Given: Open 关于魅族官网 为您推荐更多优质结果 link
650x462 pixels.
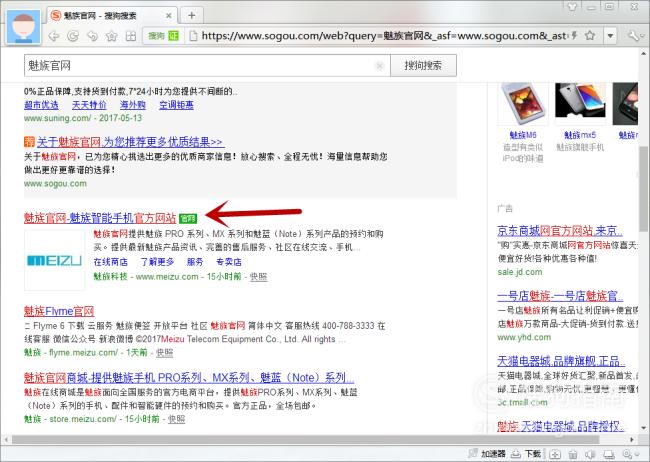Looking at the screenshot, I should (130, 142).
